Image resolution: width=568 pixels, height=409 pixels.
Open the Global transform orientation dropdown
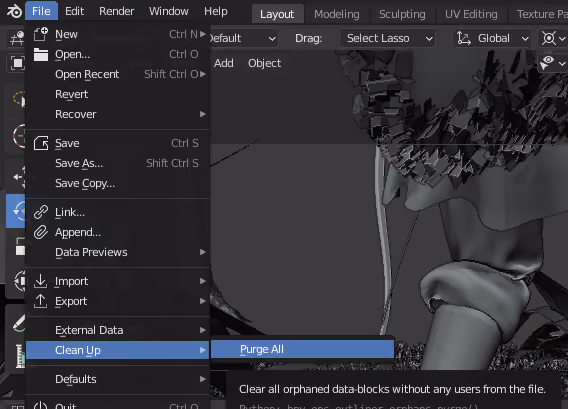point(493,38)
